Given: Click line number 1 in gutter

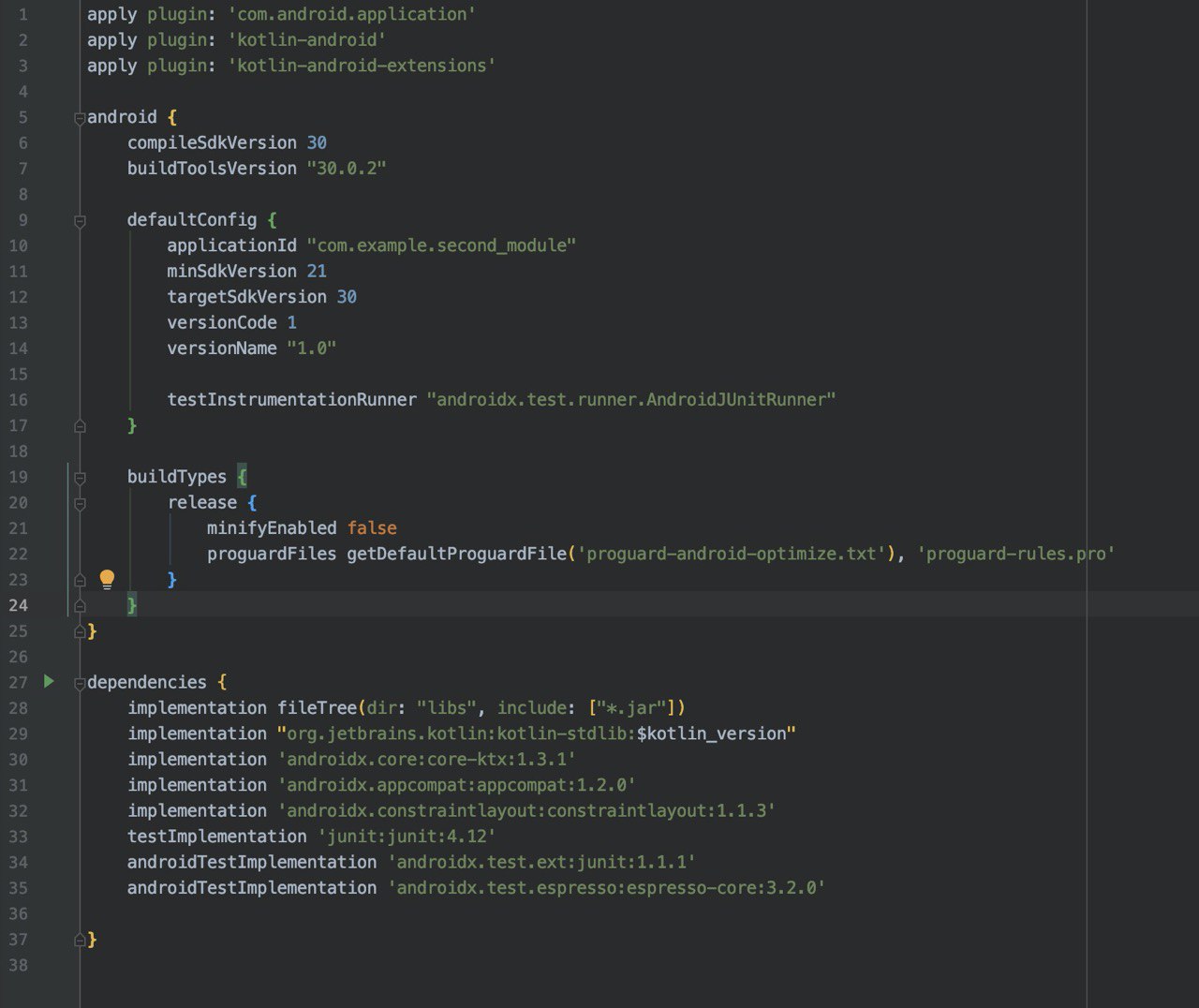Looking at the screenshot, I should (23, 15).
